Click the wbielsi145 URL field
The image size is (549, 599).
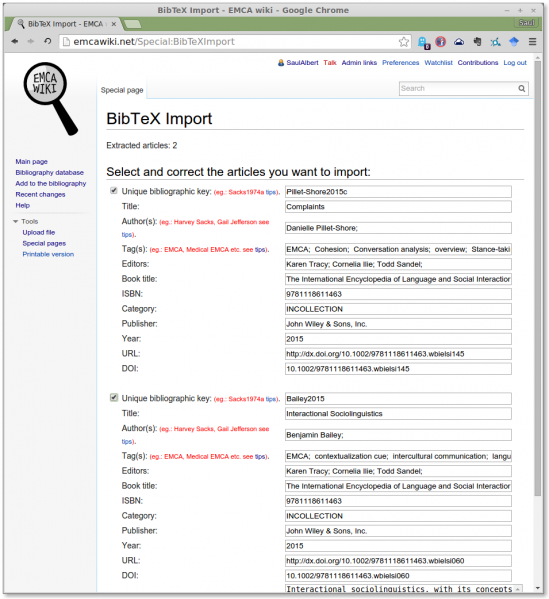(398, 354)
